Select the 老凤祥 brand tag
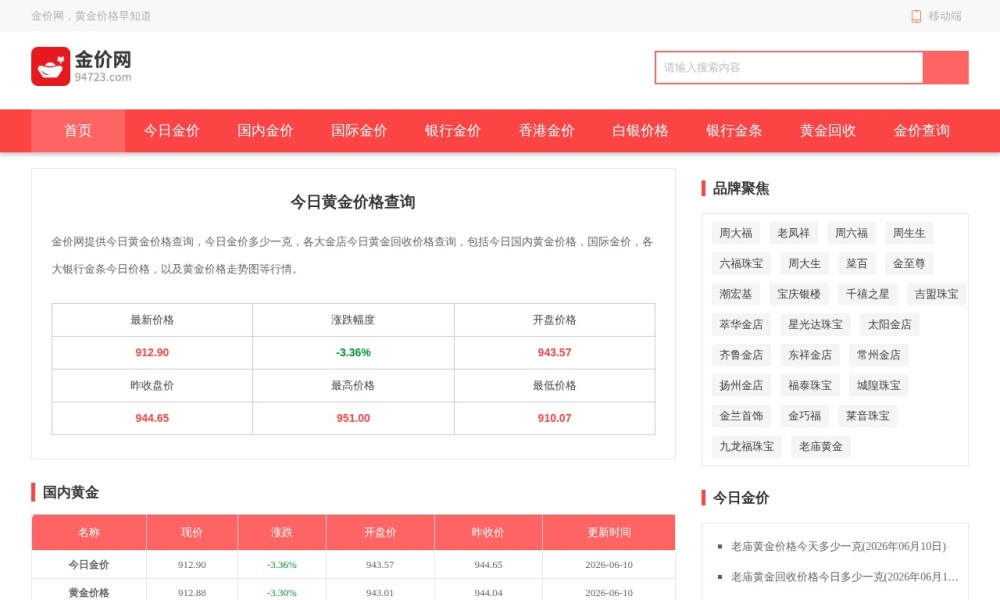Viewport: 1000px width, 600px height. (x=793, y=233)
